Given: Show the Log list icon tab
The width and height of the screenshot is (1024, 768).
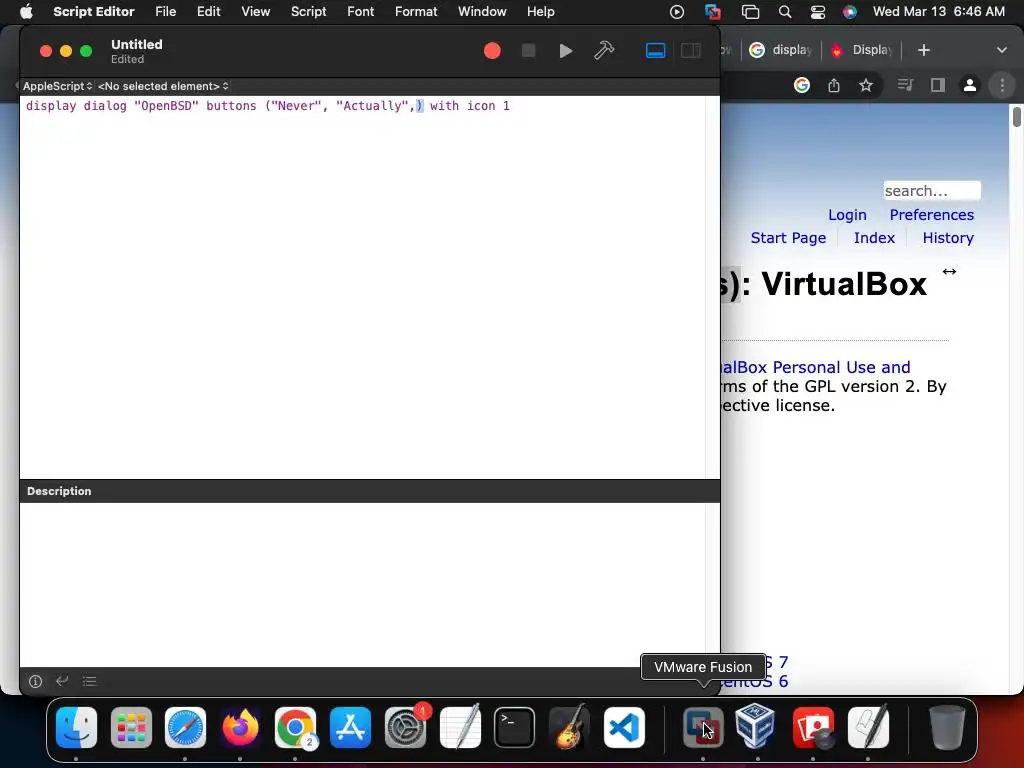Looking at the screenshot, I should pos(89,681).
